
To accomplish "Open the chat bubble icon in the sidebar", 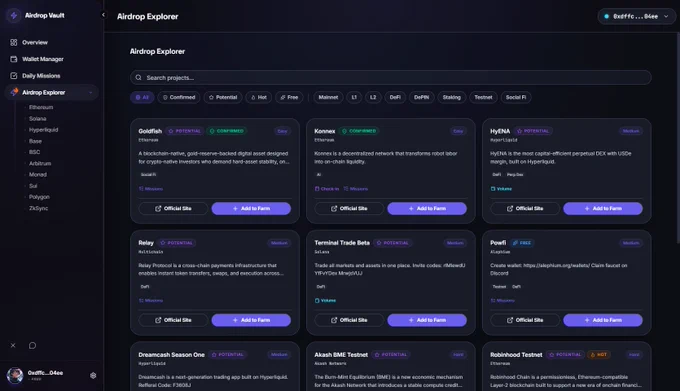I will click(x=32, y=345).
